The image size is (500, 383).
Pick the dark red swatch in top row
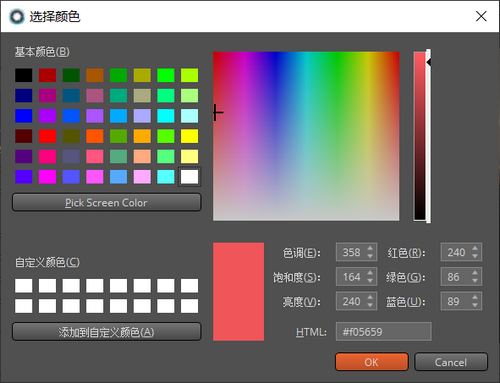pos(47,75)
